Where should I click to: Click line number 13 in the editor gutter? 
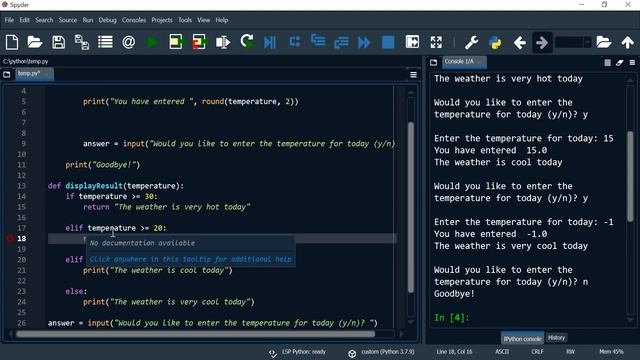[x=21, y=186]
